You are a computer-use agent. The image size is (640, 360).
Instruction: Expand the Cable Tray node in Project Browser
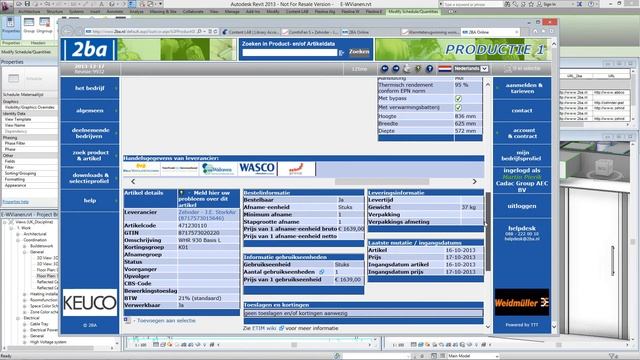tap(24, 324)
